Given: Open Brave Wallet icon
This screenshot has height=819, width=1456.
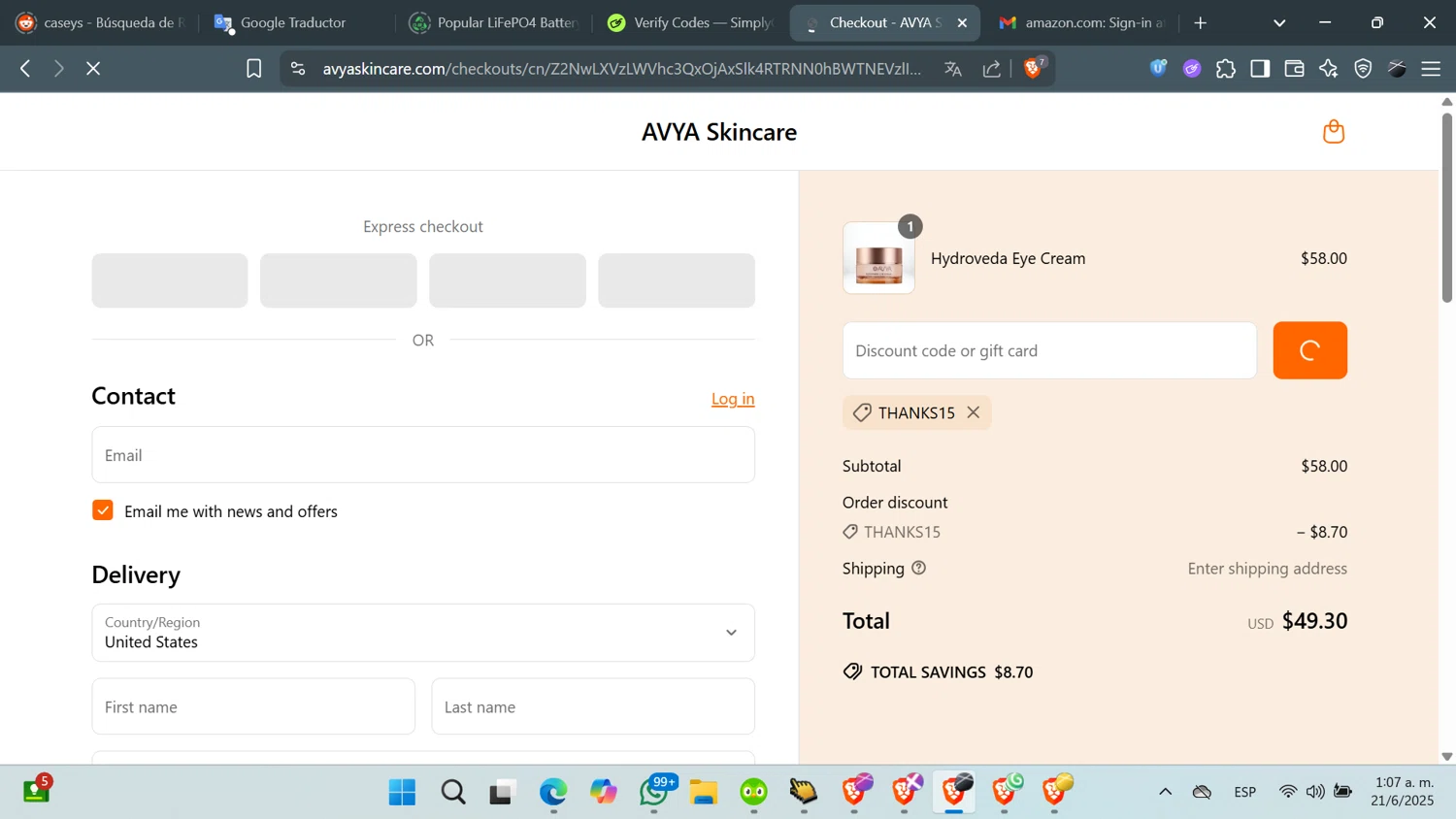Looking at the screenshot, I should coord(1294,69).
